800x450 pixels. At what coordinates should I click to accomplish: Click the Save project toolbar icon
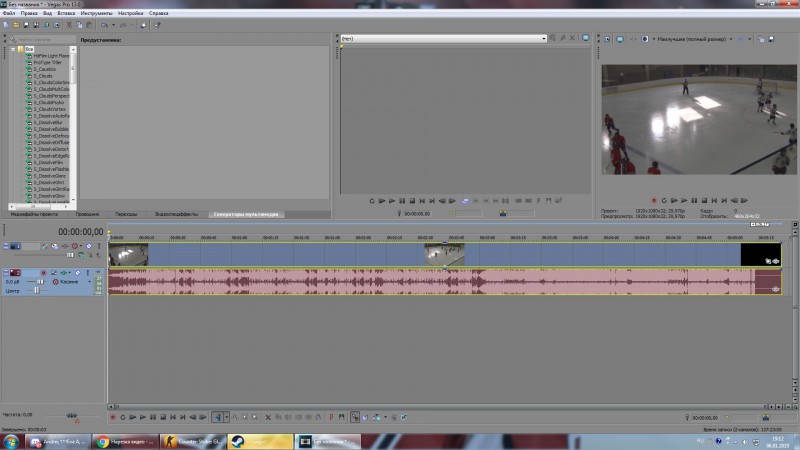tap(26, 25)
